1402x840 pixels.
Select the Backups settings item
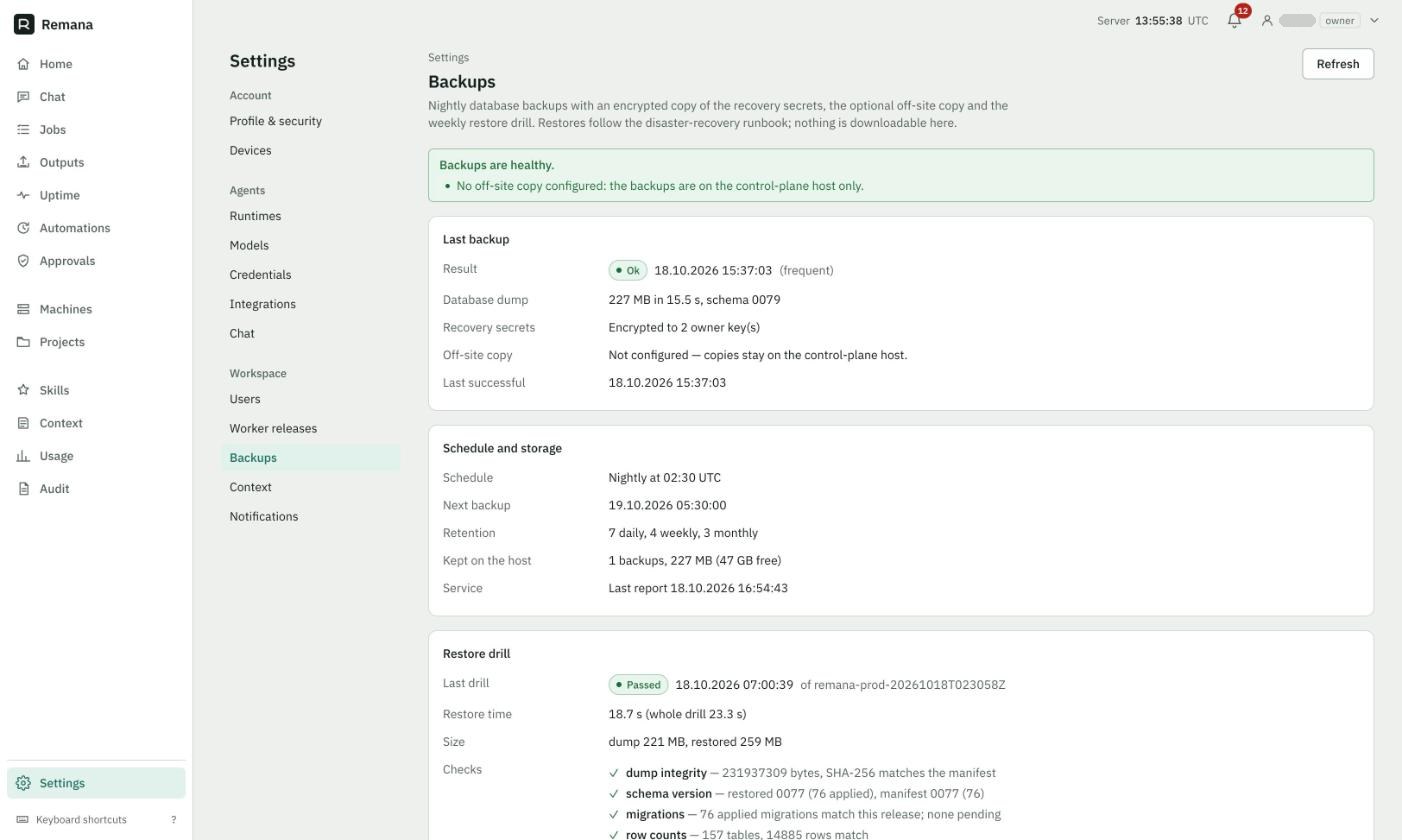[x=310, y=458]
